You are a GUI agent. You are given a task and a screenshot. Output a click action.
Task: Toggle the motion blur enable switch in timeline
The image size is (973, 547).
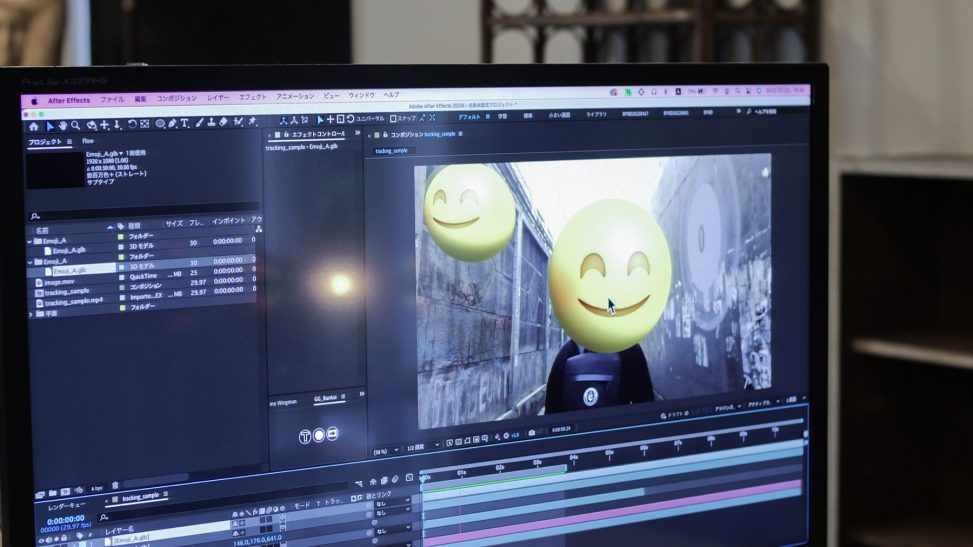(x=395, y=479)
